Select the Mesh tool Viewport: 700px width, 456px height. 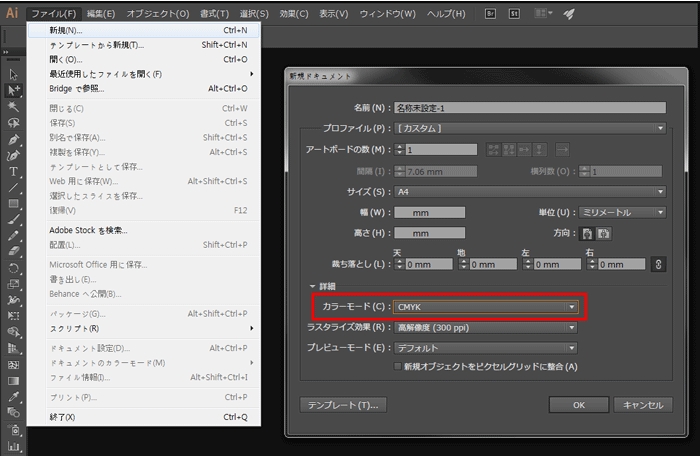click(x=13, y=365)
